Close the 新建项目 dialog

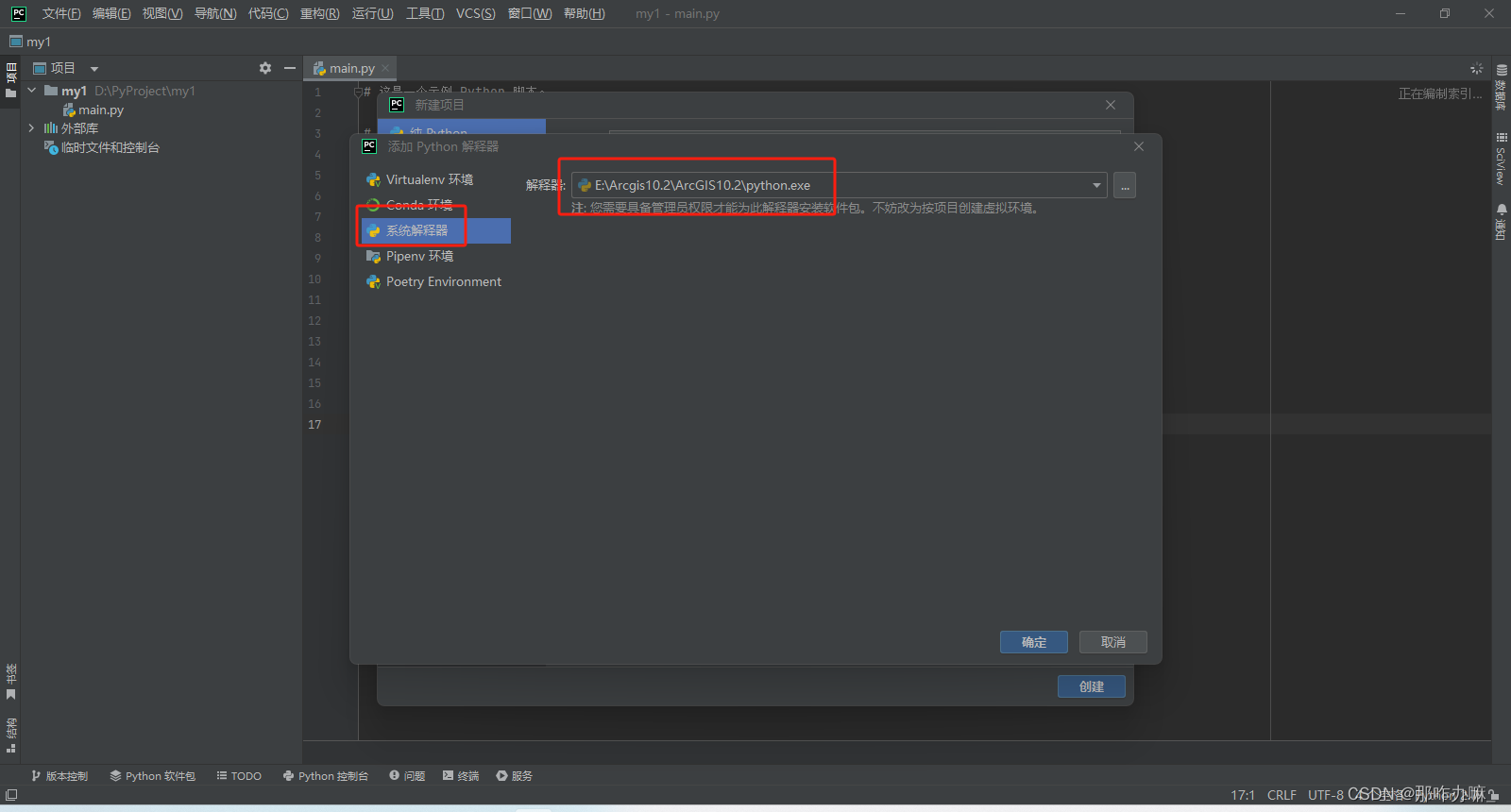click(x=1111, y=105)
